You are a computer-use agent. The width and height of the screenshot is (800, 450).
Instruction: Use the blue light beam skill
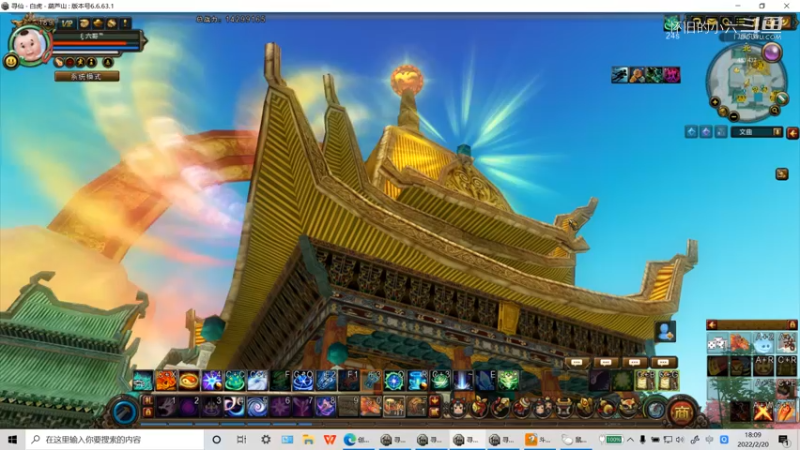coord(463,381)
